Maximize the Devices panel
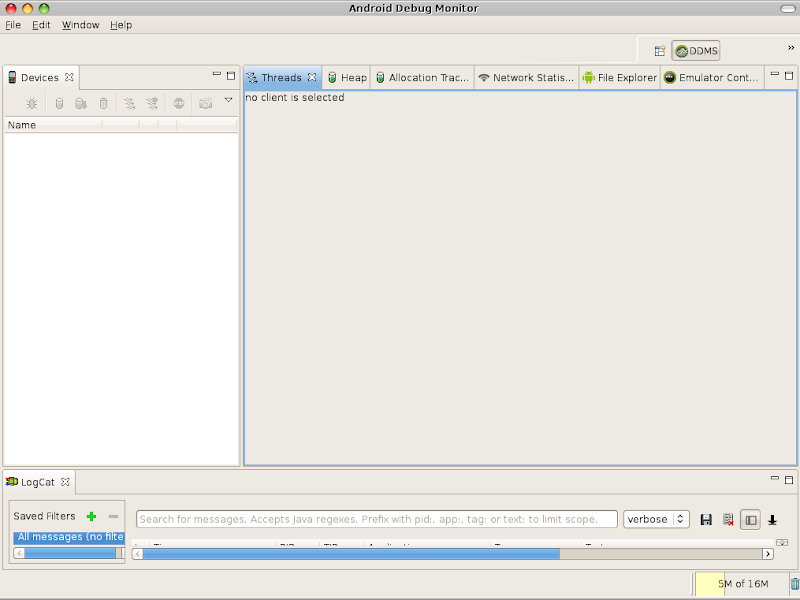The height and width of the screenshot is (600, 800). 231,76
